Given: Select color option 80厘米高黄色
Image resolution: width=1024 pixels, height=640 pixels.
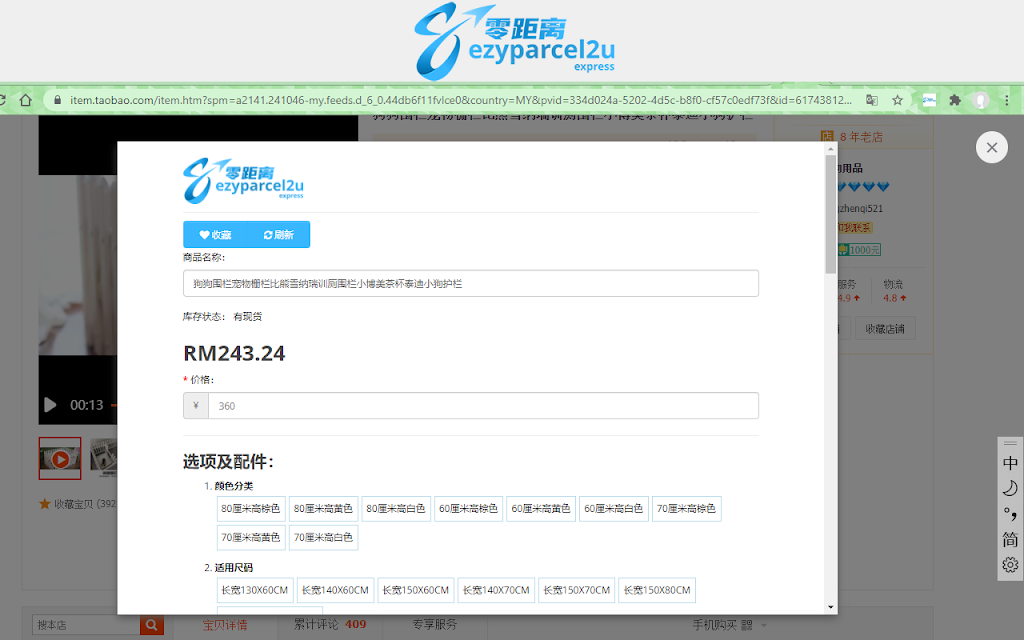Looking at the screenshot, I should click(323, 509).
